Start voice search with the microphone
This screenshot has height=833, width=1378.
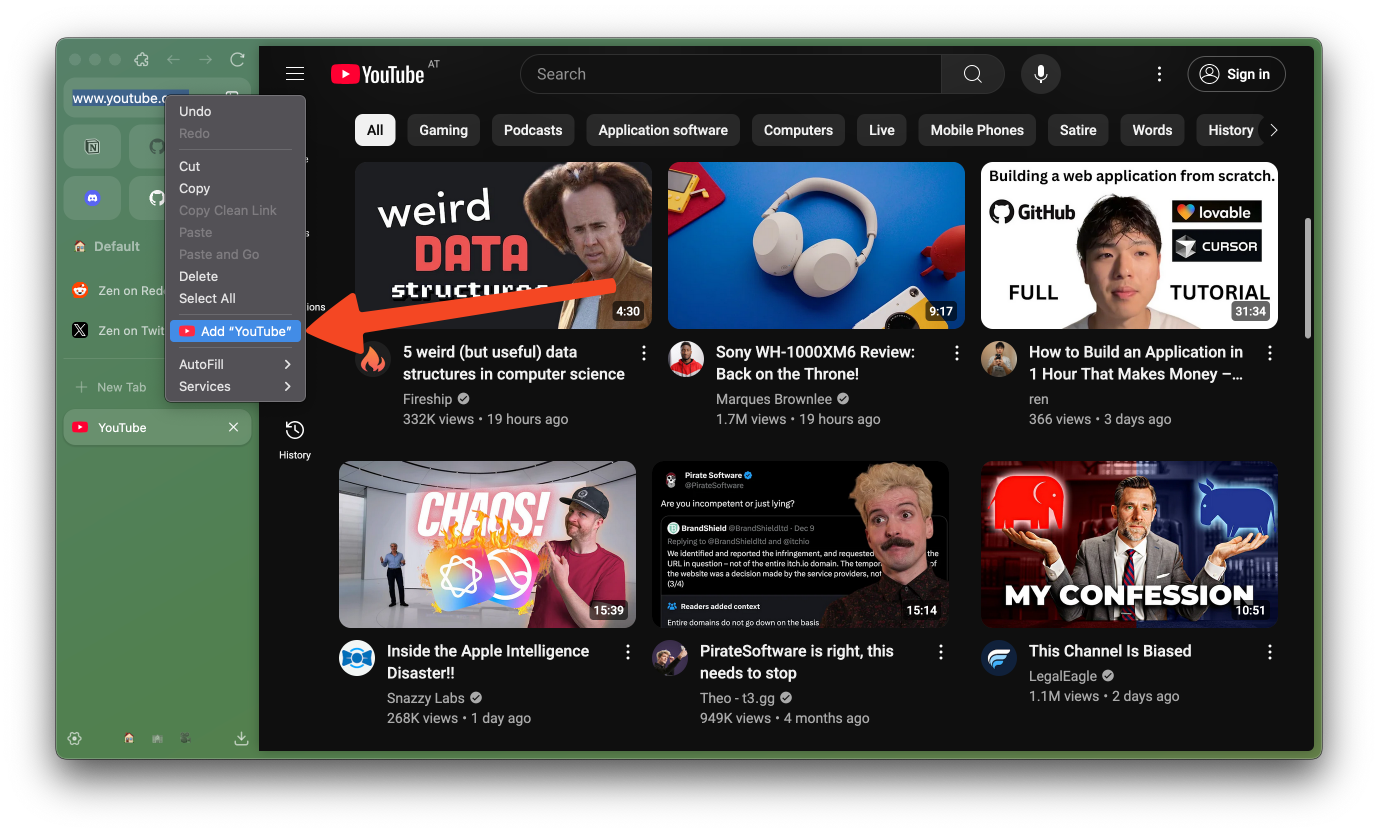click(1041, 74)
